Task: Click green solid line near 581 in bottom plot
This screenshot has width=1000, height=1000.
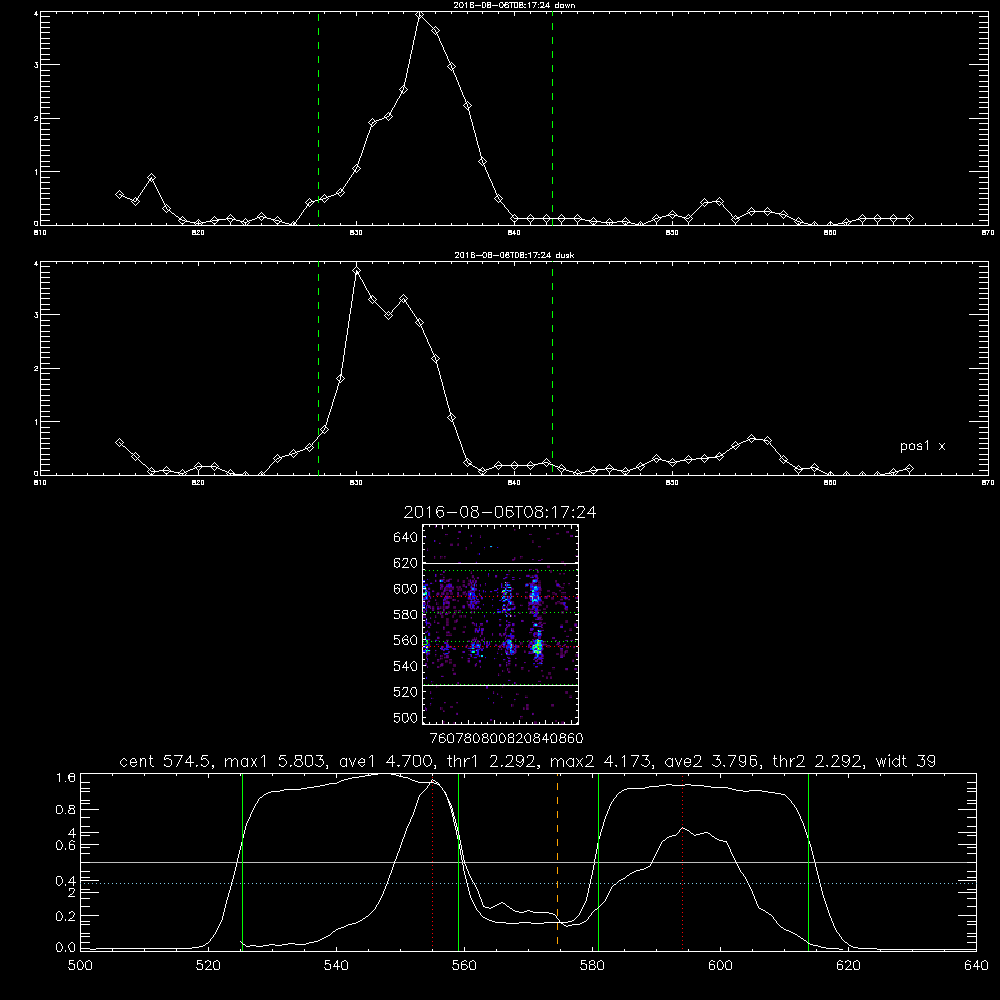Action: (598, 861)
